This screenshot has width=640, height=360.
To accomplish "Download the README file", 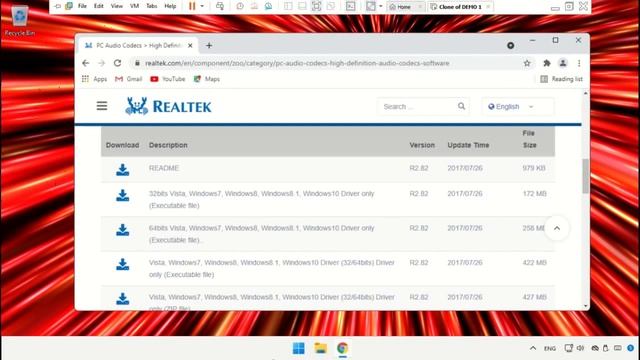I will [122, 169].
